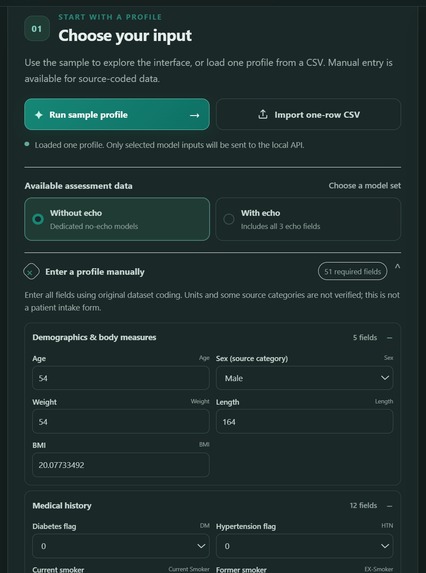The width and height of the screenshot is (426, 573).
Task: Select the With echo model set
Action: (308, 219)
